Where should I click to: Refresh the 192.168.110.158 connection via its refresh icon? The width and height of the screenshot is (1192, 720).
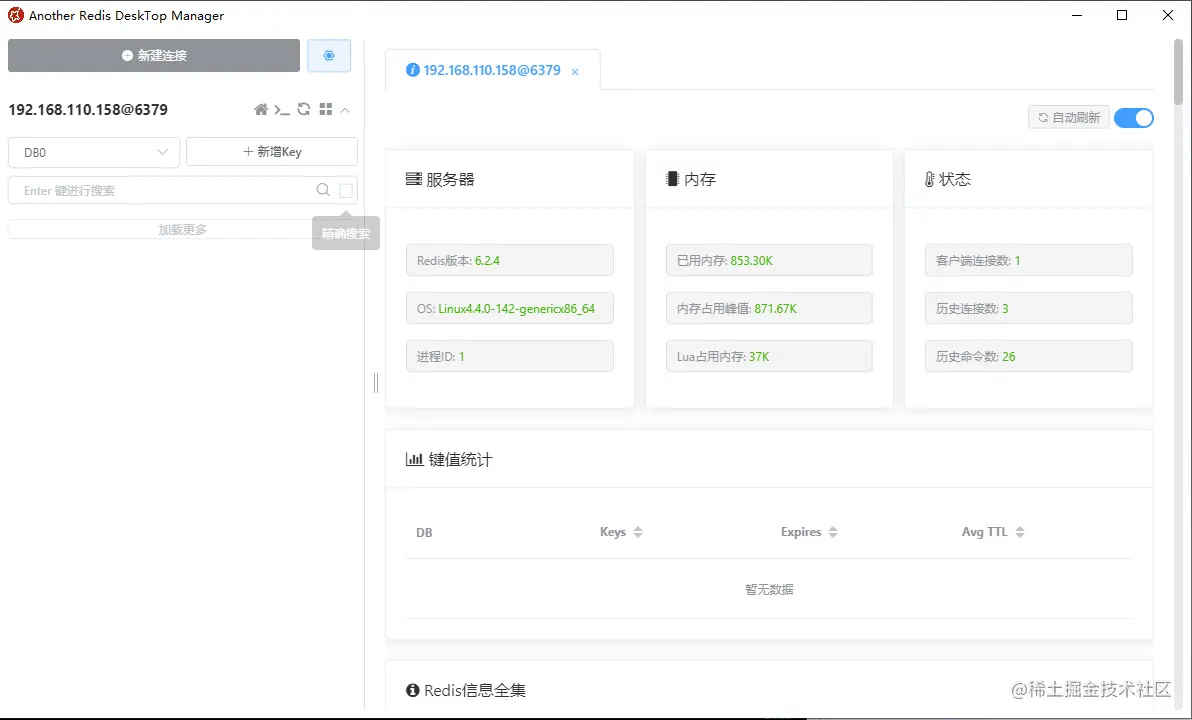[x=304, y=109]
